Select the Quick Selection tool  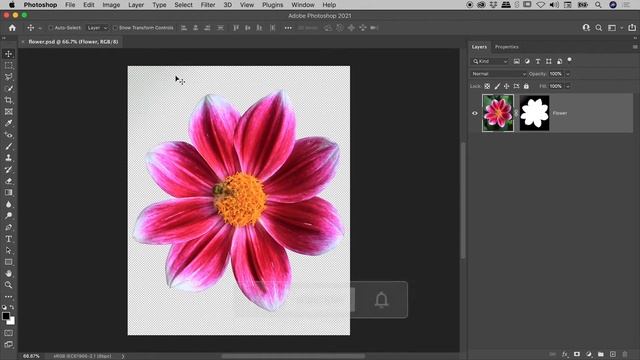click(9, 89)
